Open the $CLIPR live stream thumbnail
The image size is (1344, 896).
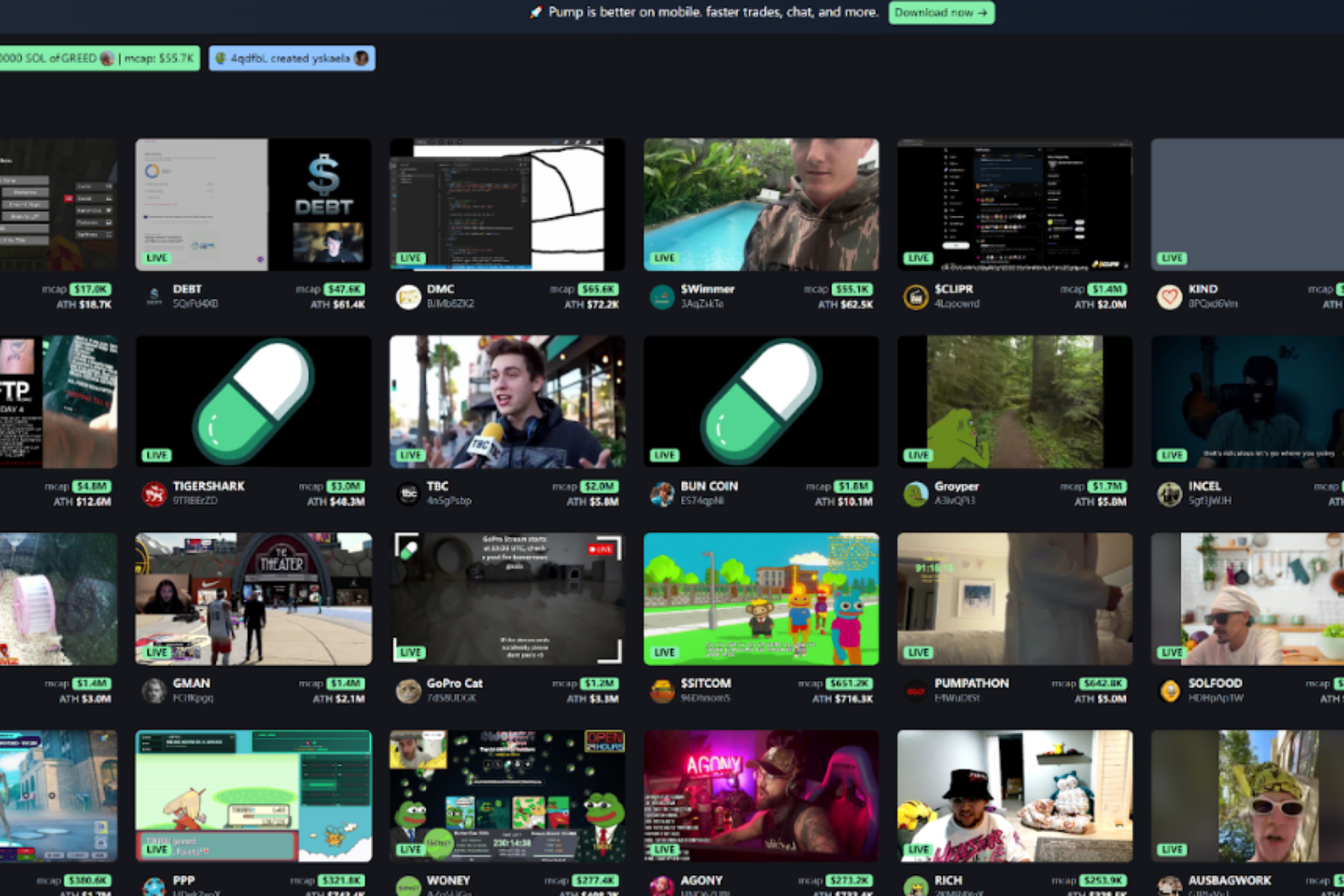(1015, 204)
